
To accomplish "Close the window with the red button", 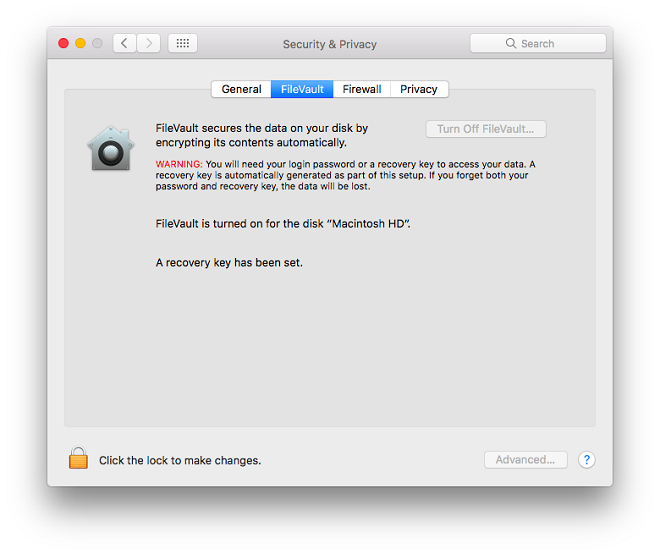I will pyautogui.click(x=64, y=43).
